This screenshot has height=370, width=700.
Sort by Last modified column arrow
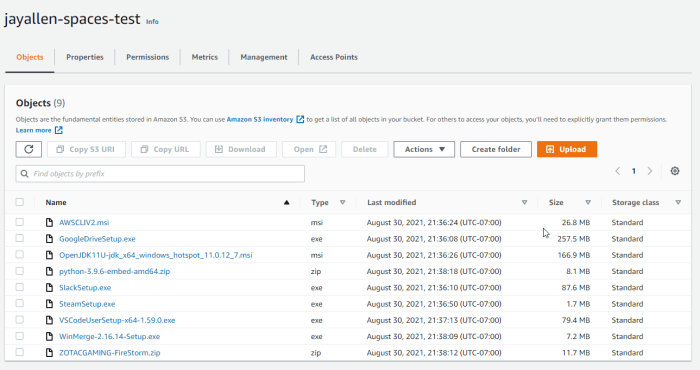525,203
